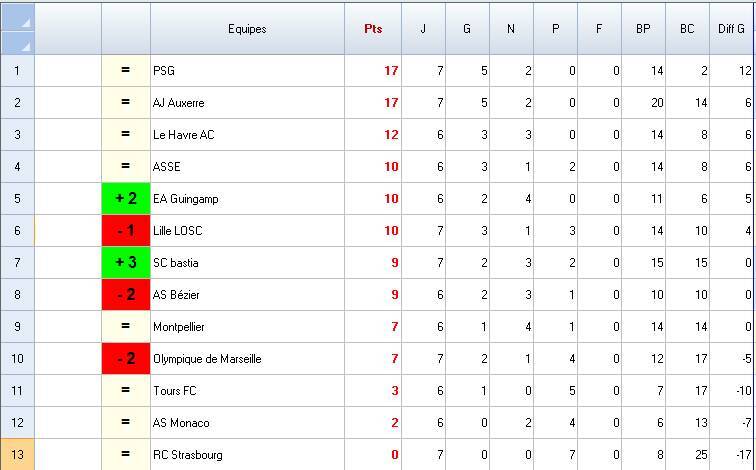This screenshot has width=756, height=470.
Task: Click the AS Monaco team cell
Action: click(247, 423)
